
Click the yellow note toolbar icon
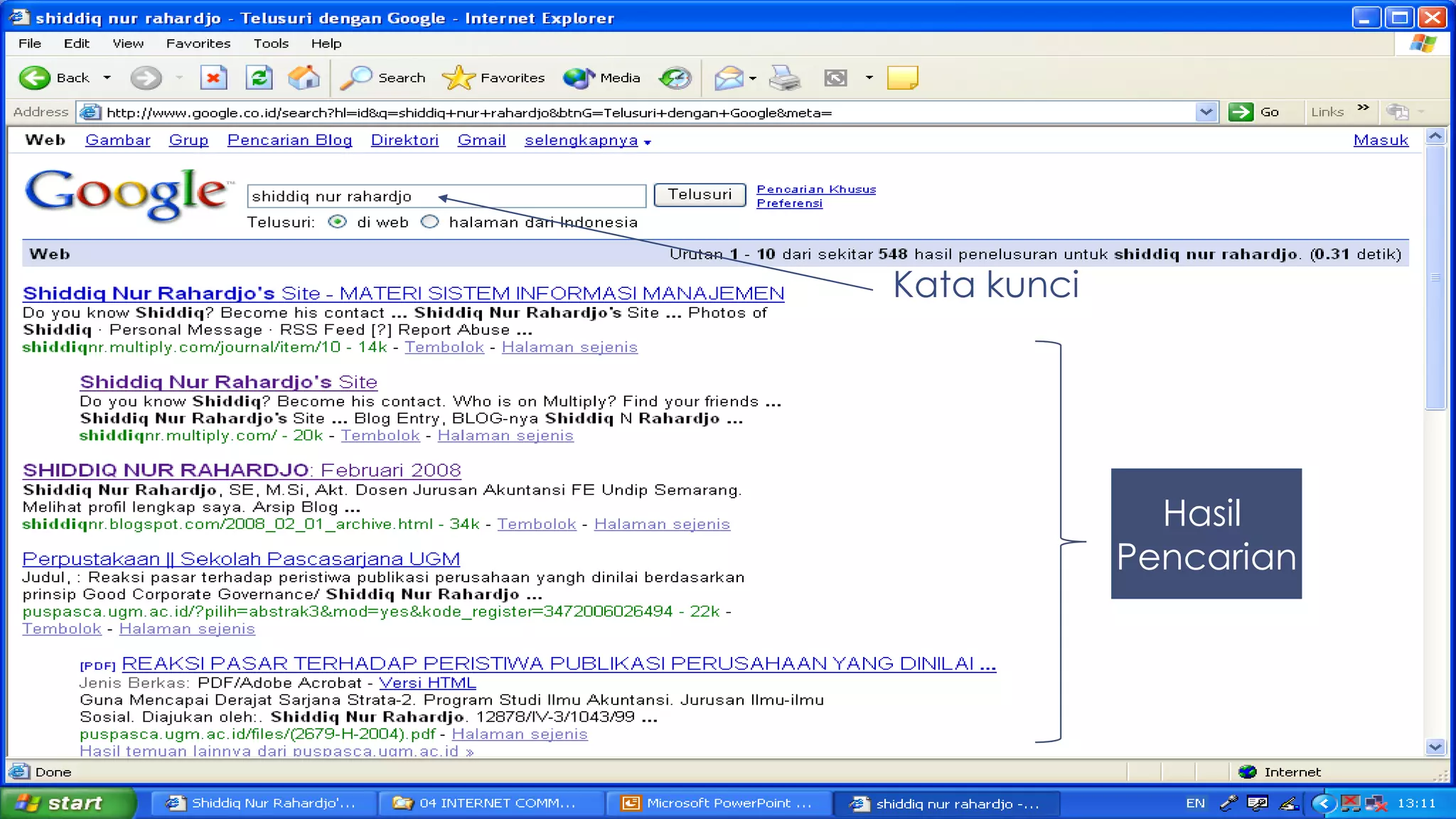903,77
